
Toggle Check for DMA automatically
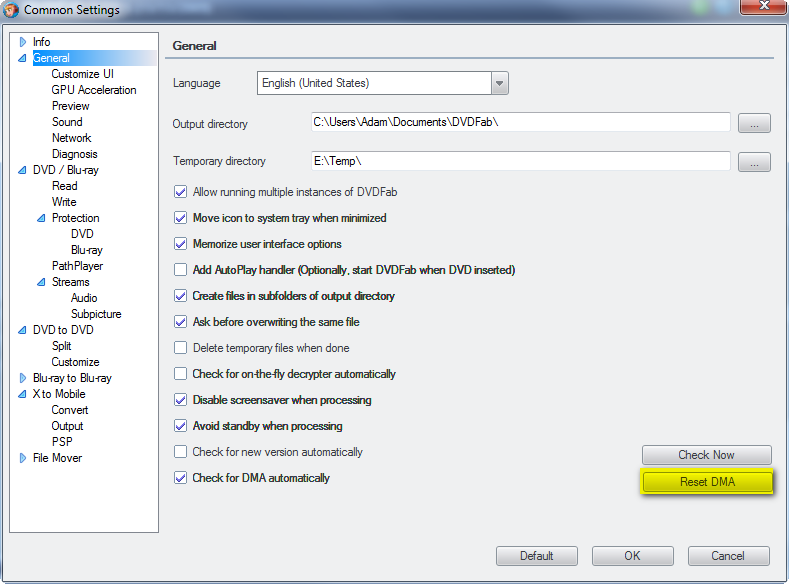pyautogui.click(x=180, y=478)
